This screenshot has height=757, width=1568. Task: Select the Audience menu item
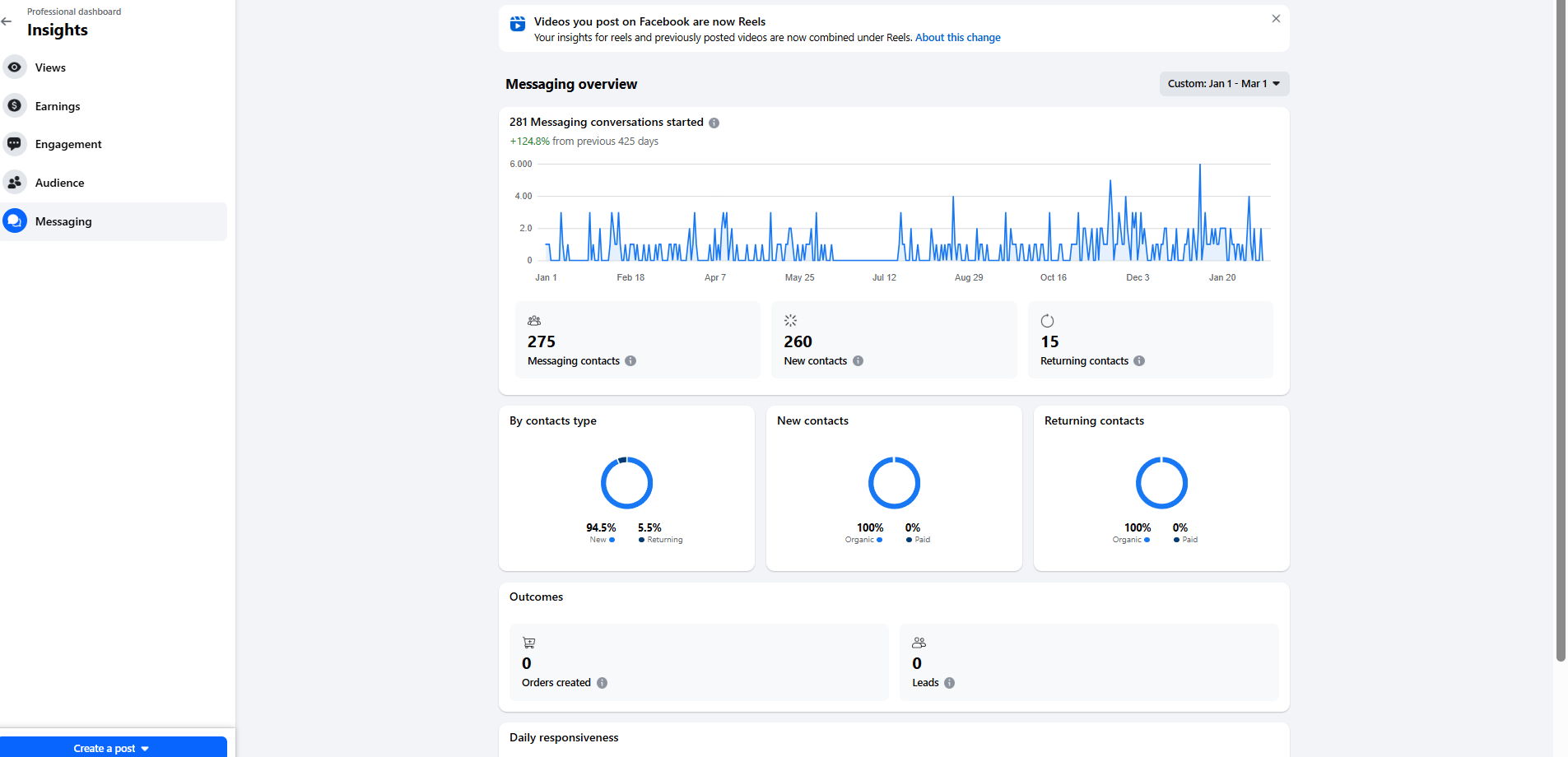coord(59,183)
